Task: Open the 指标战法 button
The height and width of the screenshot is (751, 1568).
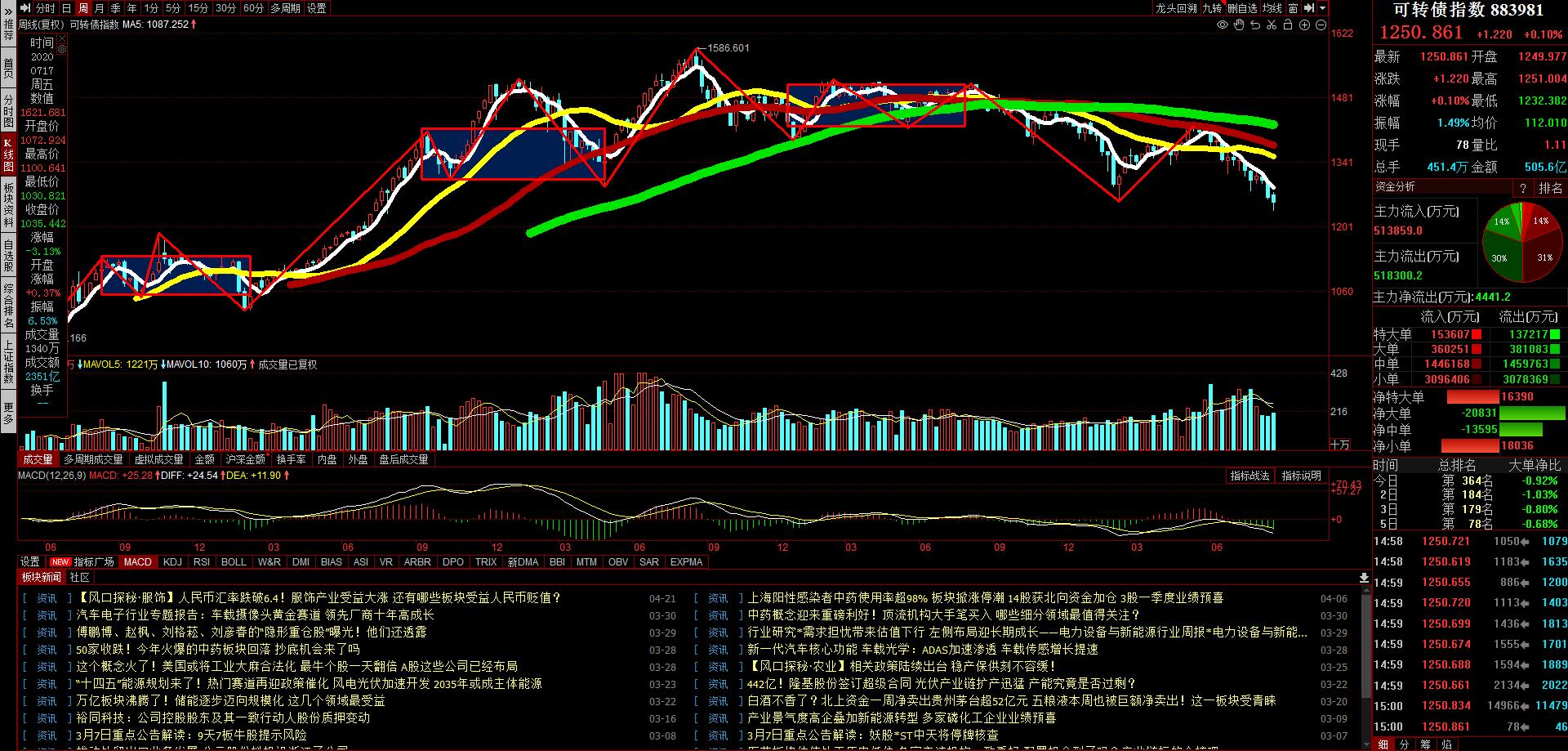Action: [1249, 476]
